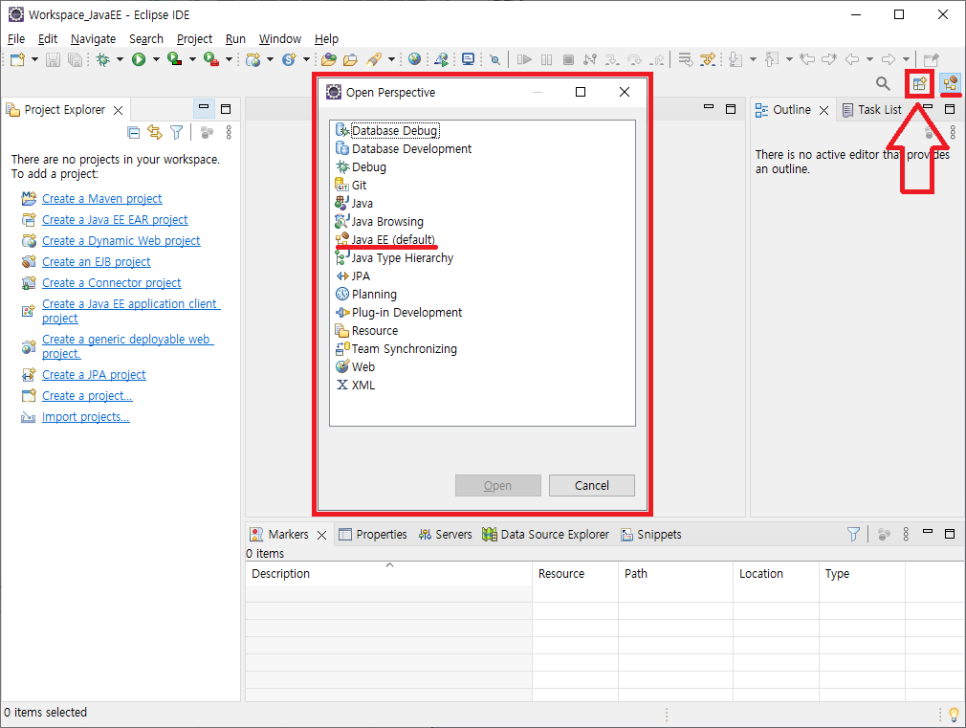The width and height of the screenshot is (966, 728).
Task: Open the External Tools dropdown arrow
Action: click(x=229, y=60)
